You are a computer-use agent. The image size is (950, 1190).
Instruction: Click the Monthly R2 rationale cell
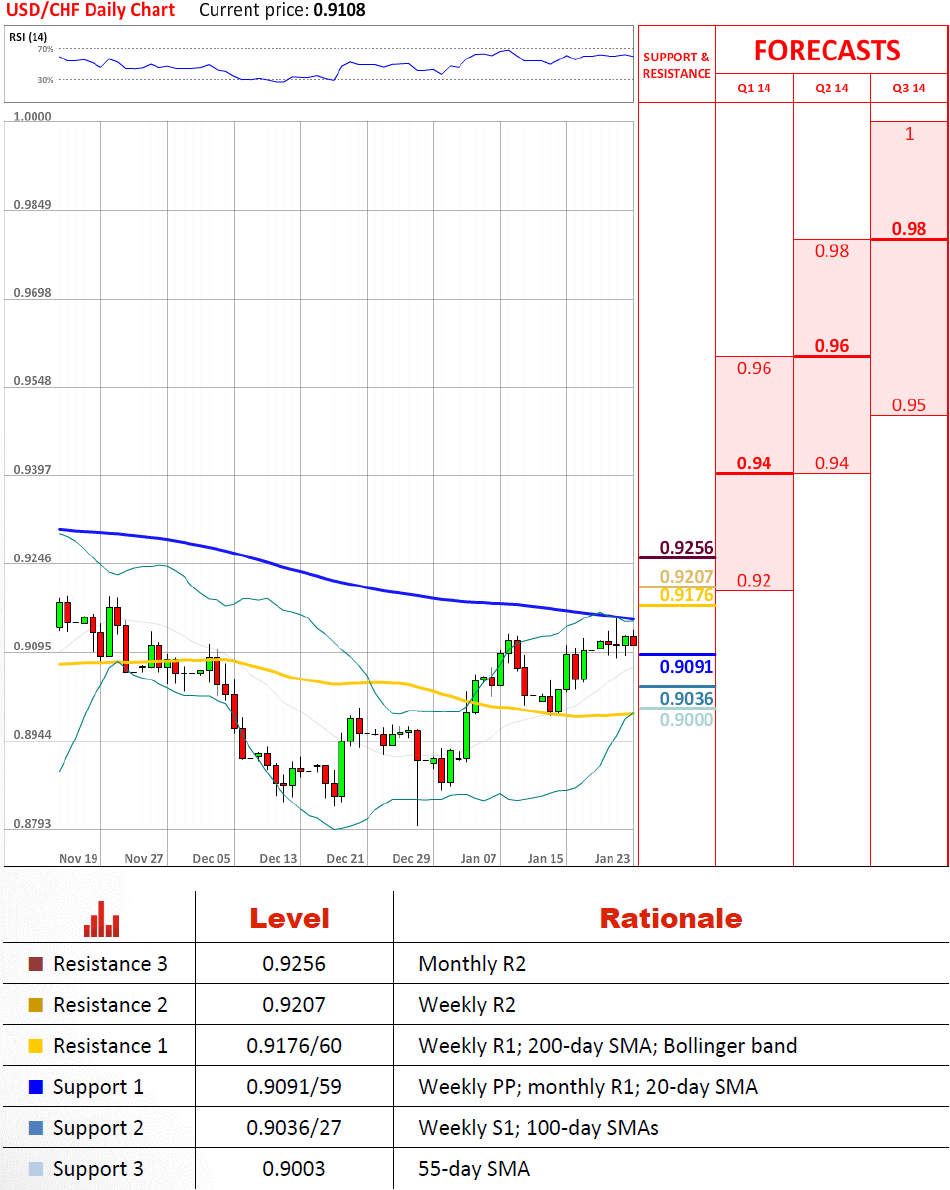[x=472, y=964]
